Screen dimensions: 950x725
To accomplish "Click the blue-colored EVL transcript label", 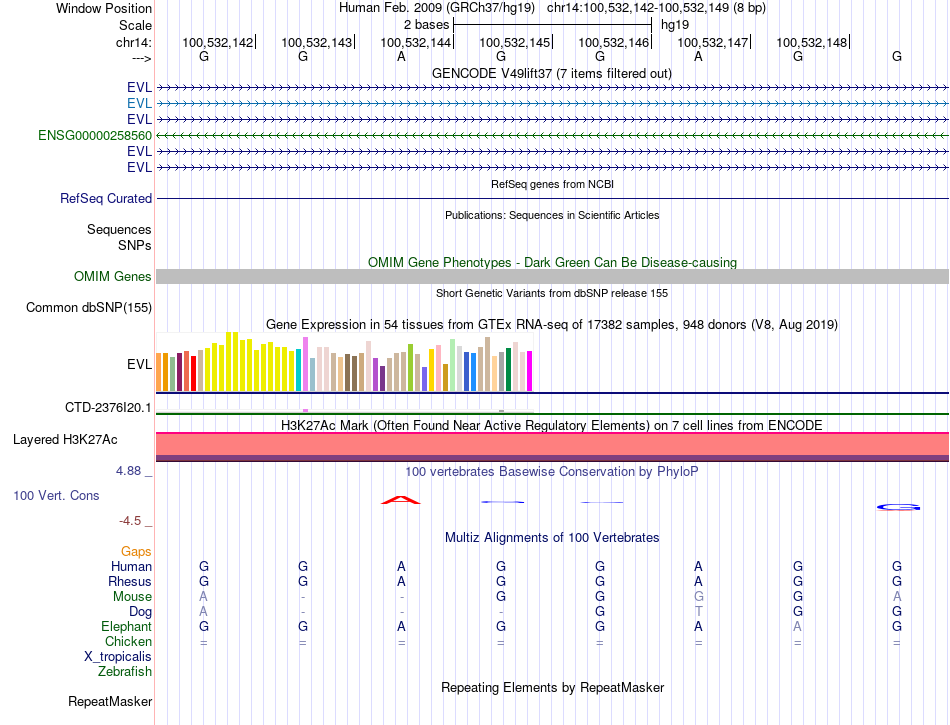I will [139, 103].
